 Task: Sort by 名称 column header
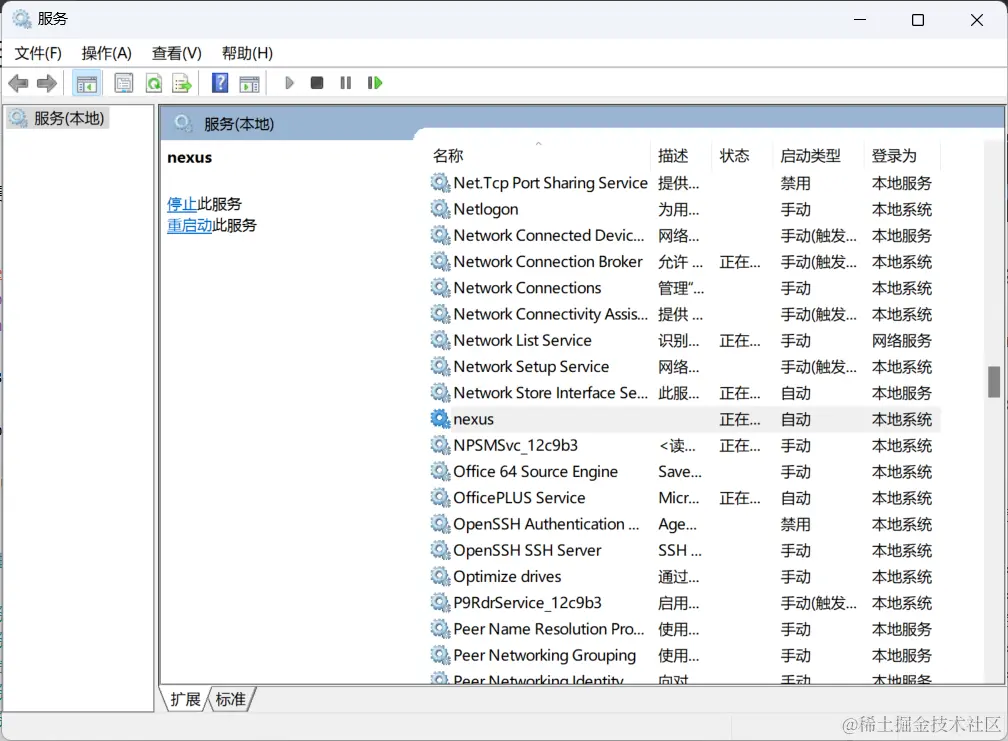point(539,156)
